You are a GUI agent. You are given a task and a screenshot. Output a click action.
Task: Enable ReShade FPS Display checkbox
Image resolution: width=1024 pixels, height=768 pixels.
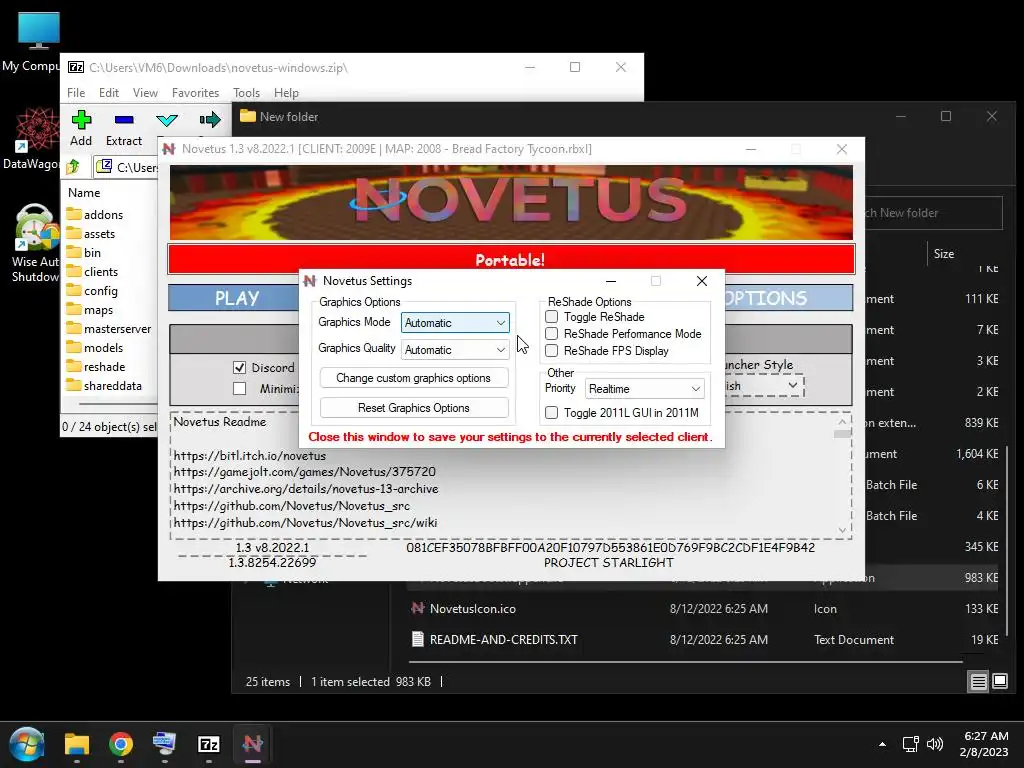click(x=552, y=351)
